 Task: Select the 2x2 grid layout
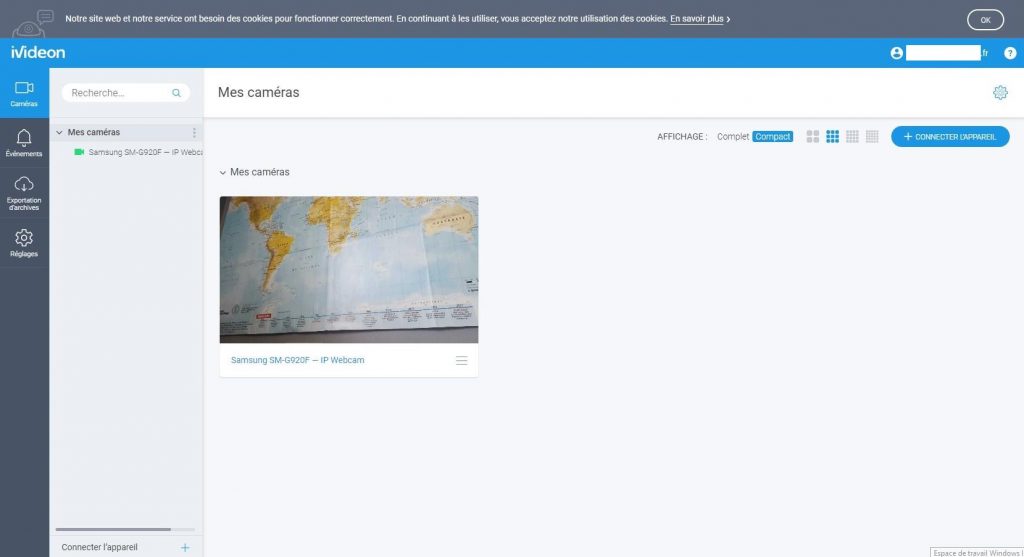(x=813, y=137)
